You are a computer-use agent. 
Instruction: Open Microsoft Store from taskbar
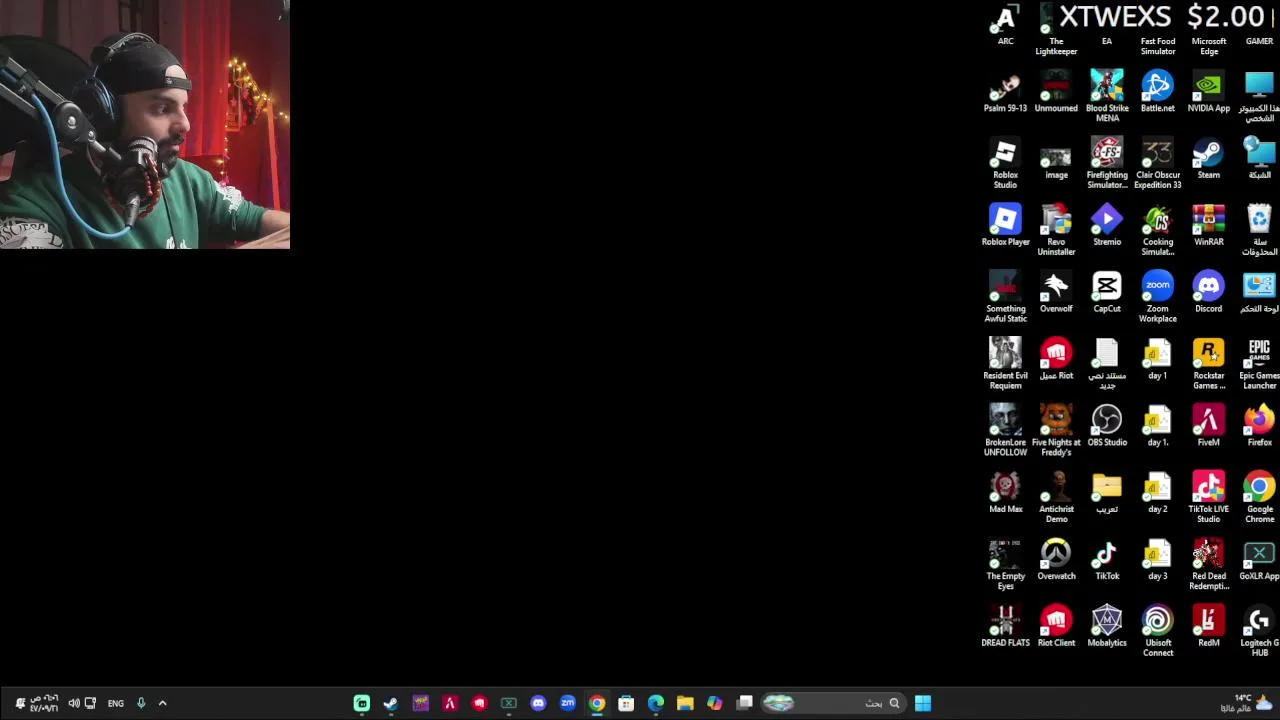626,703
